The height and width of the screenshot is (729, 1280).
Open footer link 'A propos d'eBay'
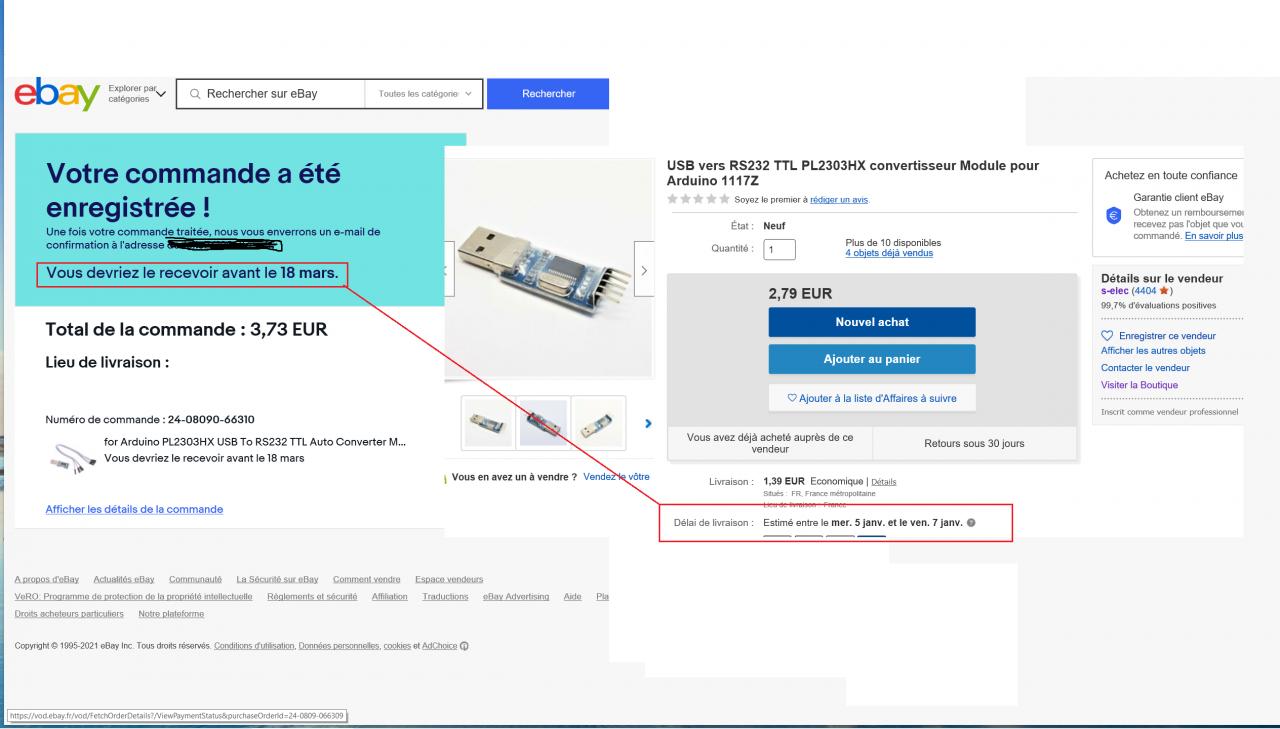47,579
